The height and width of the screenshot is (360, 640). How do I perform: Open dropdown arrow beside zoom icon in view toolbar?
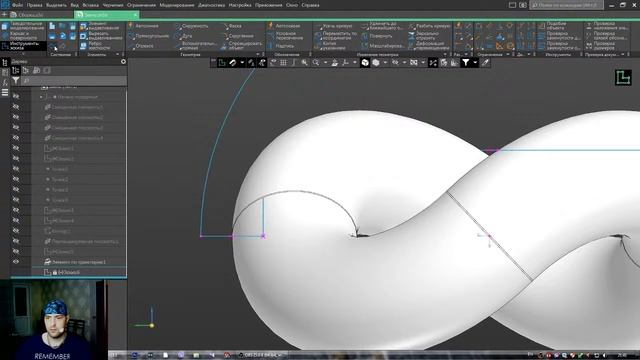325,62
